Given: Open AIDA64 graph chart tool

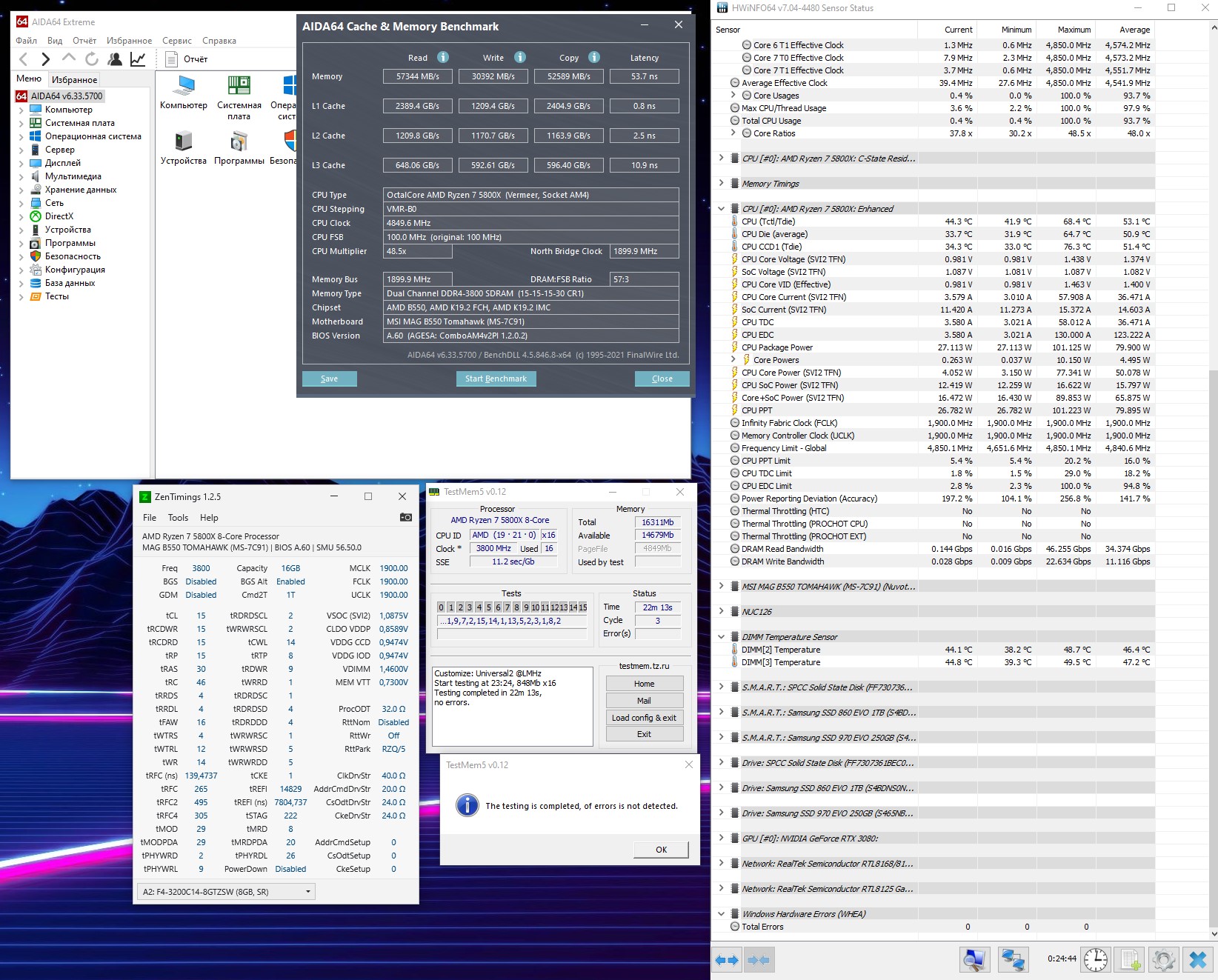Looking at the screenshot, I should pyautogui.click(x=138, y=59).
